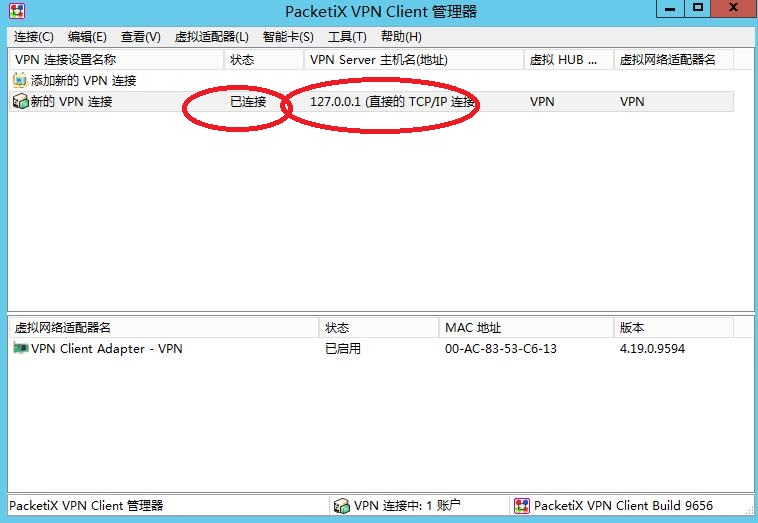Open the 编辑(E) menu
758x523 pixels.
87,37
